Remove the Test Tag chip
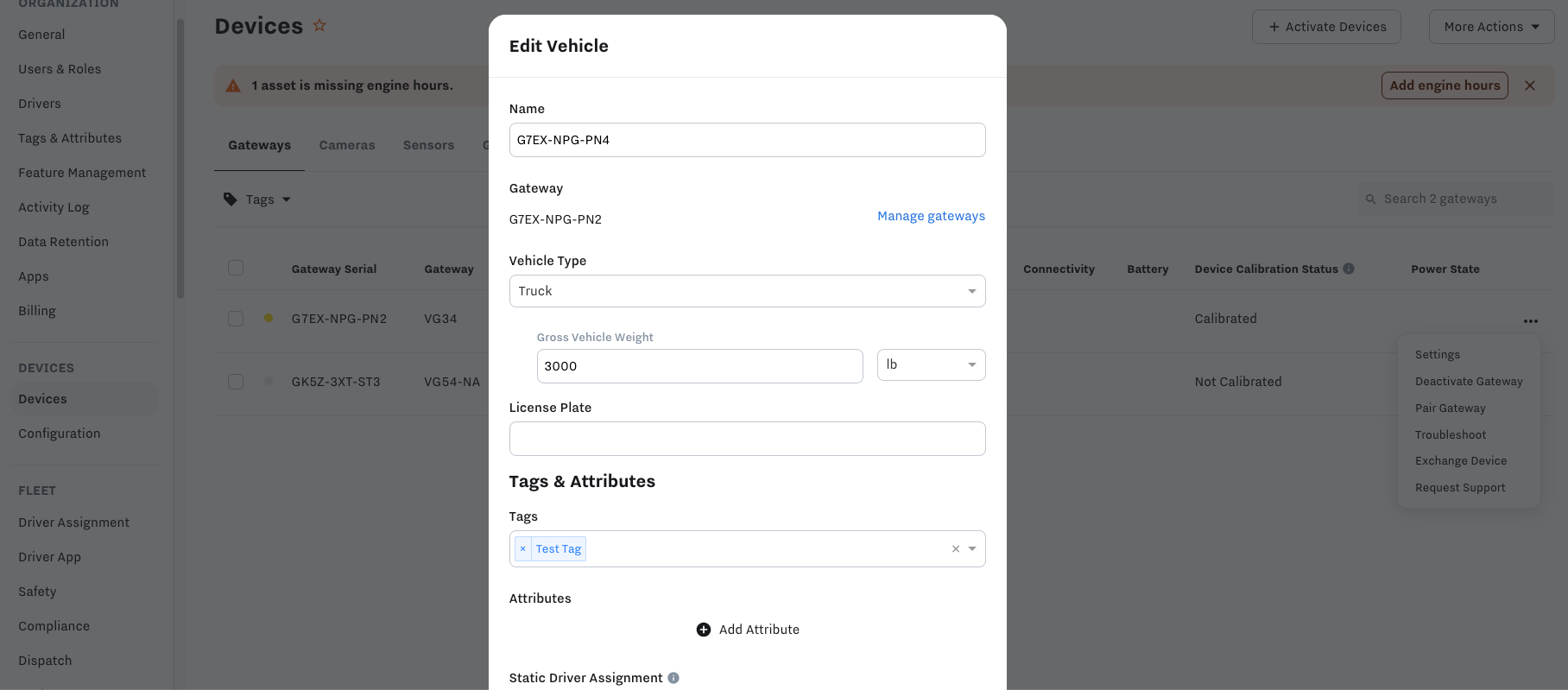The width and height of the screenshot is (1568, 690). pos(522,549)
